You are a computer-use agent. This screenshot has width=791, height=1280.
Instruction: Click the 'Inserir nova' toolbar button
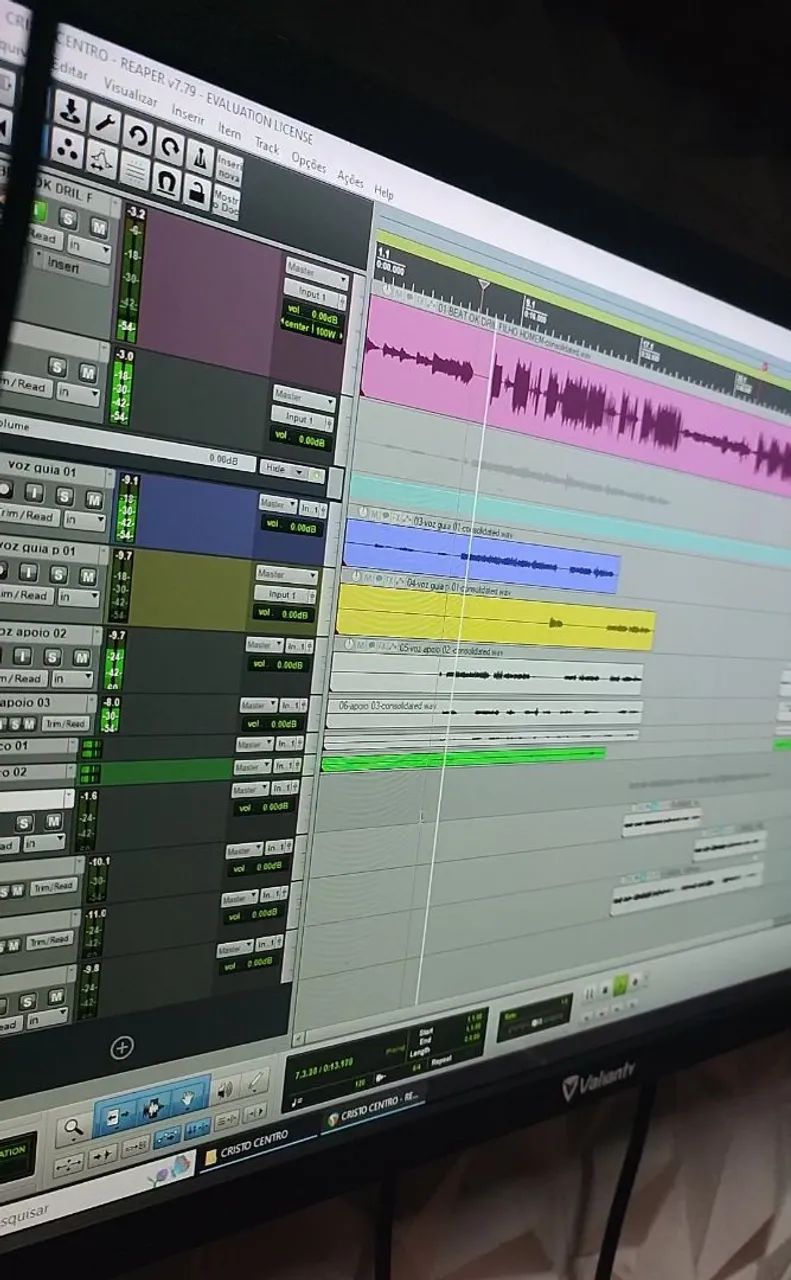click(229, 167)
